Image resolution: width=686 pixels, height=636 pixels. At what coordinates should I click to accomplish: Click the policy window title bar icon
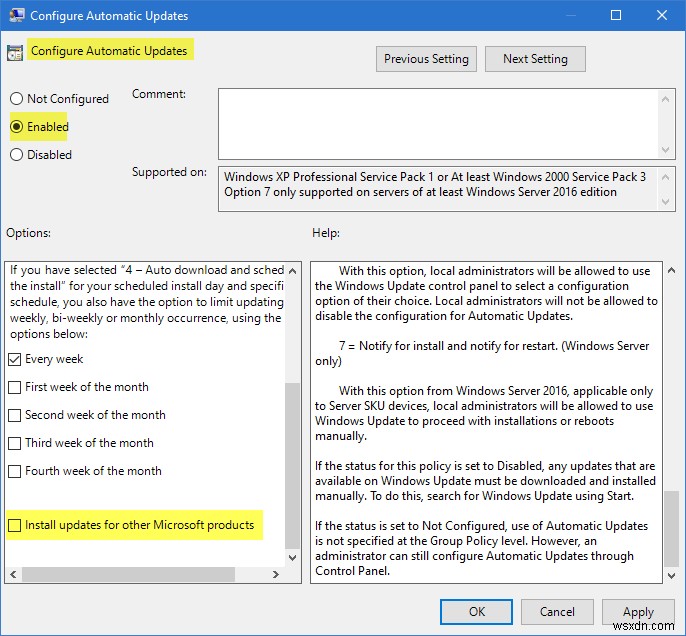(17, 15)
